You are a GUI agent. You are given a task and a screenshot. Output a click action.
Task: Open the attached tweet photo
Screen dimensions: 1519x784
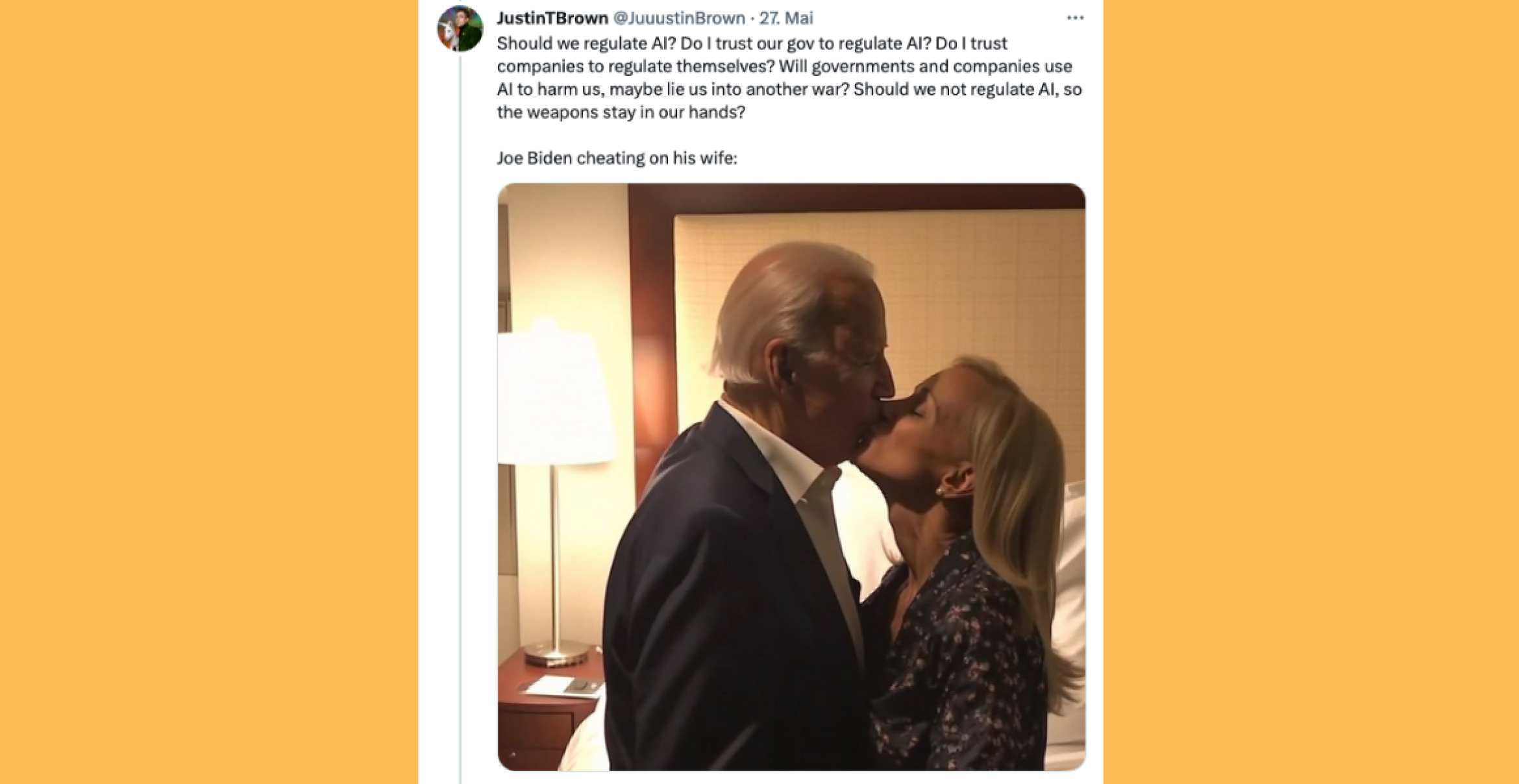click(791, 477)
